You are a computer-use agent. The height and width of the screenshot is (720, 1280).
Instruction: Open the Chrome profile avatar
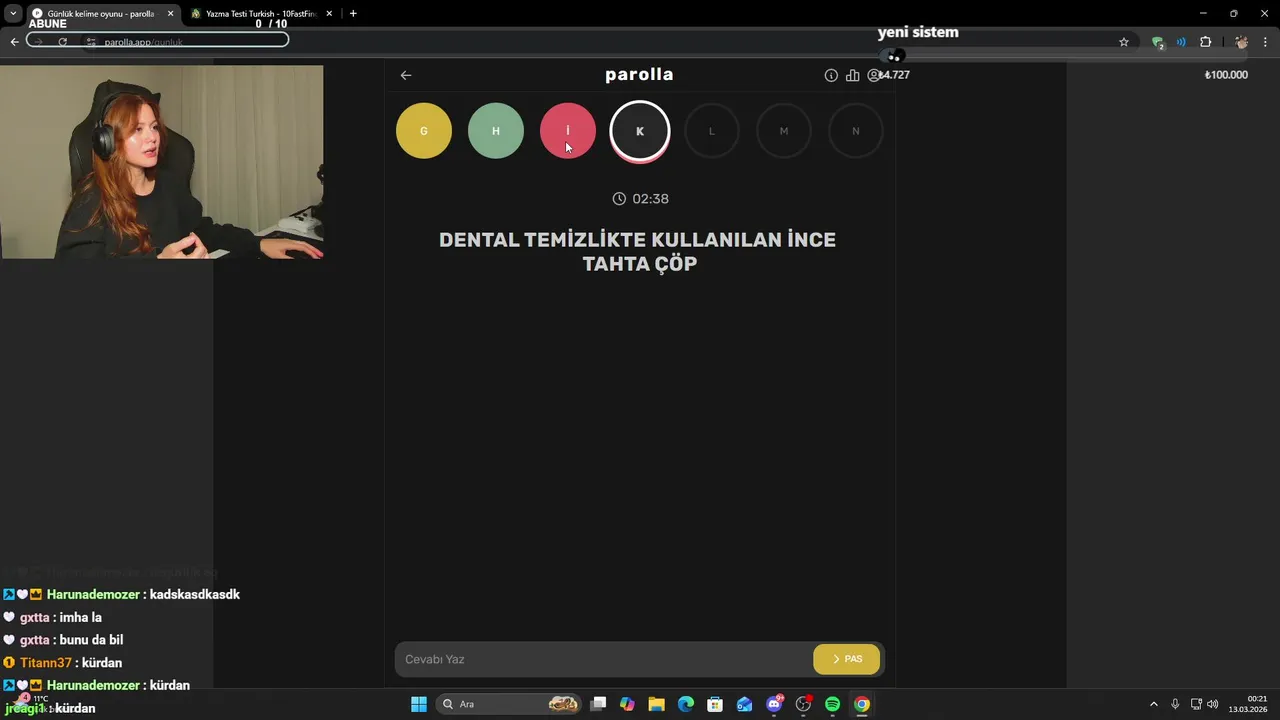[x=1241, y=42]
